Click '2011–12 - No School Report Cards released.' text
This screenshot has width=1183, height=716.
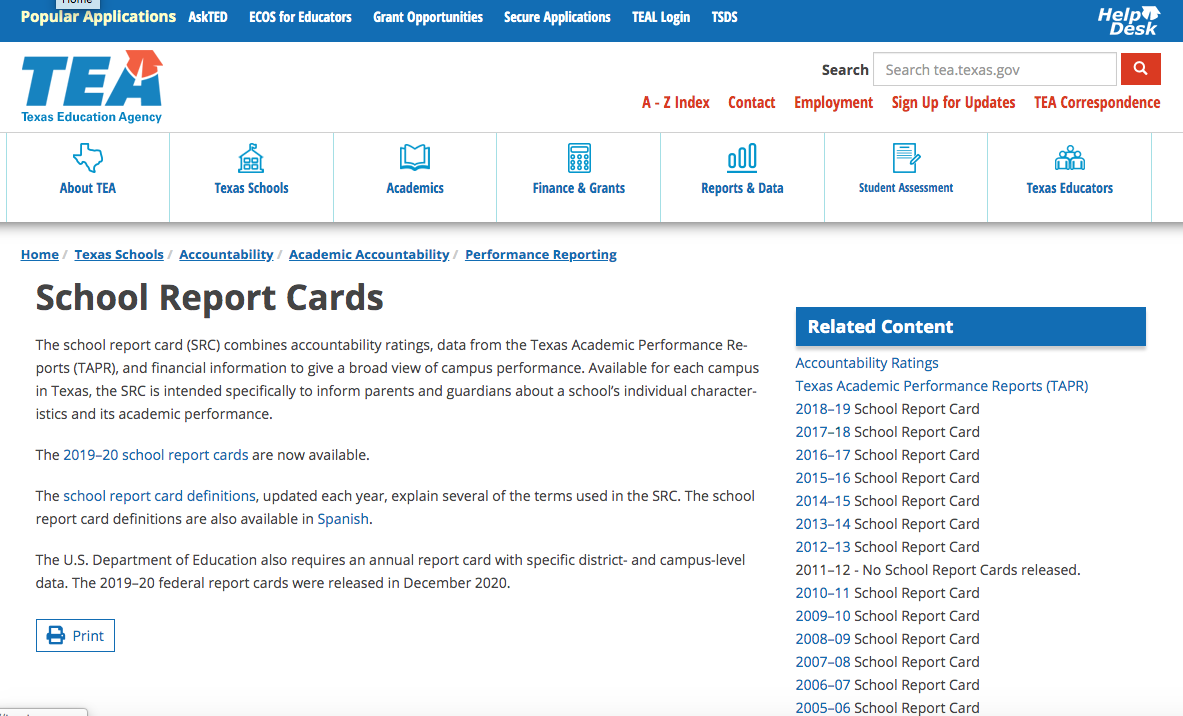click(x=938, y=570)
